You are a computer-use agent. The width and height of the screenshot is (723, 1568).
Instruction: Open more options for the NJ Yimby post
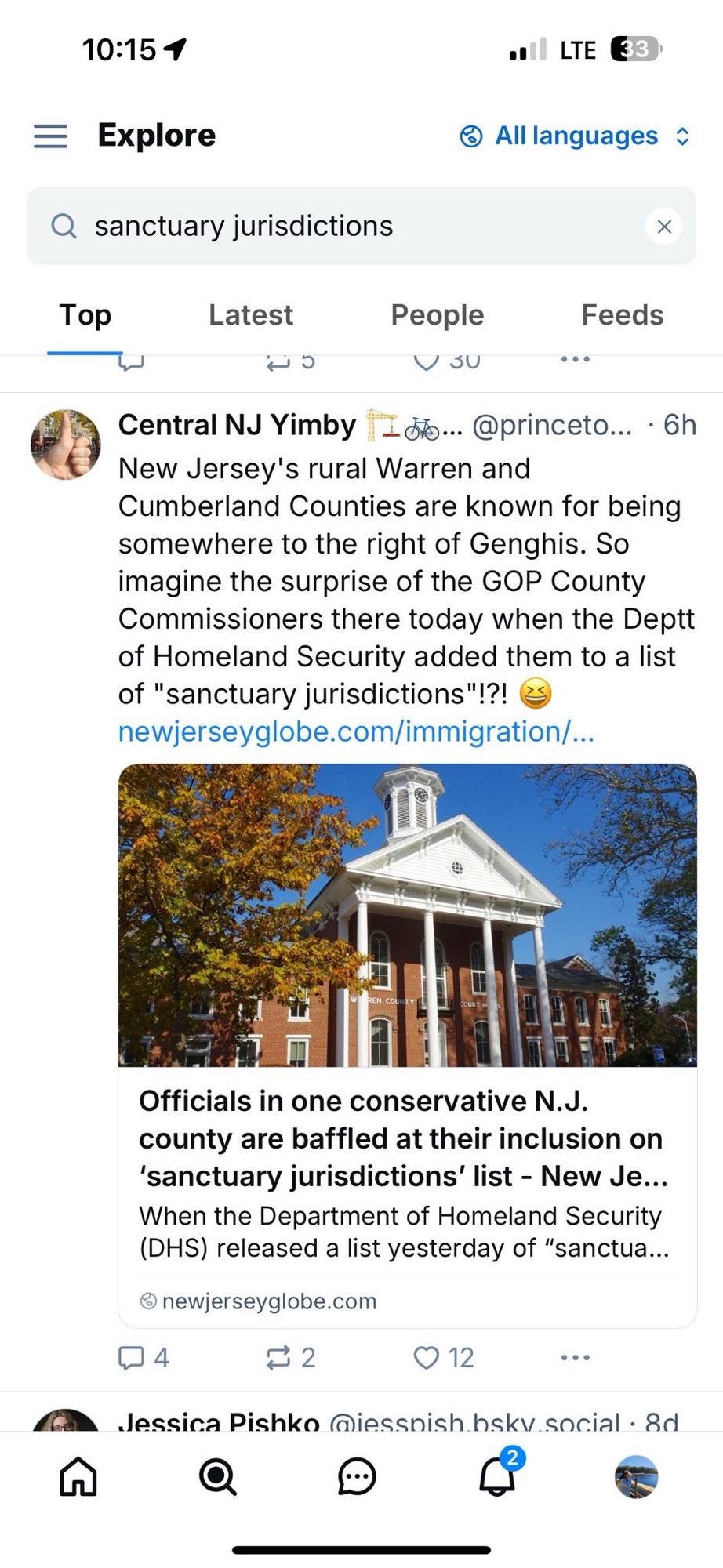[x=575, y=1357]
